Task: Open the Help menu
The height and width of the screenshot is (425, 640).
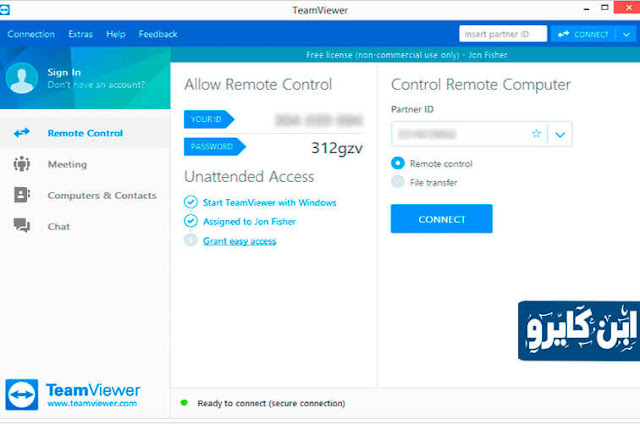Action: point(116,34)
